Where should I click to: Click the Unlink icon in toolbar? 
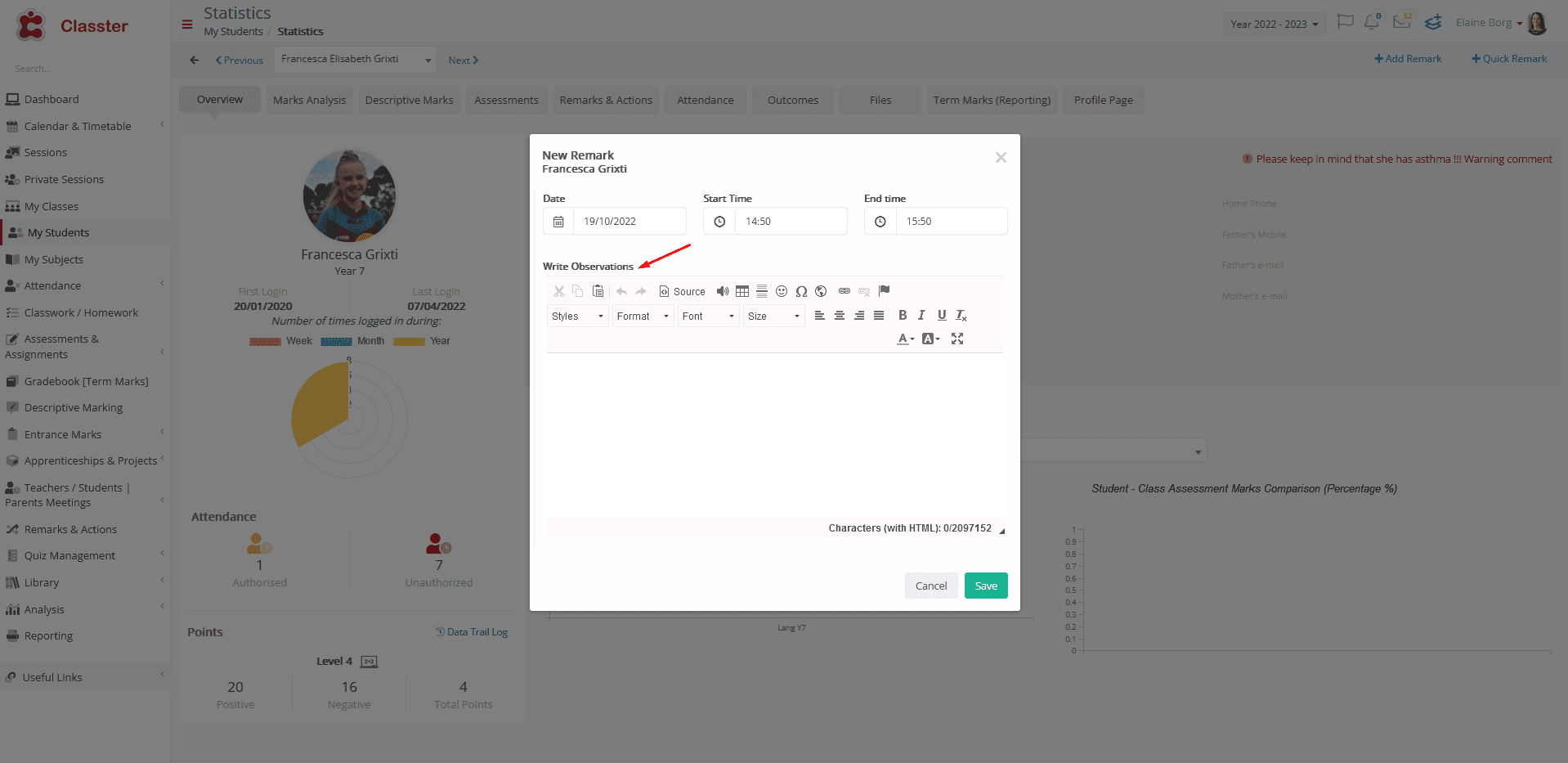pos(864,291)
